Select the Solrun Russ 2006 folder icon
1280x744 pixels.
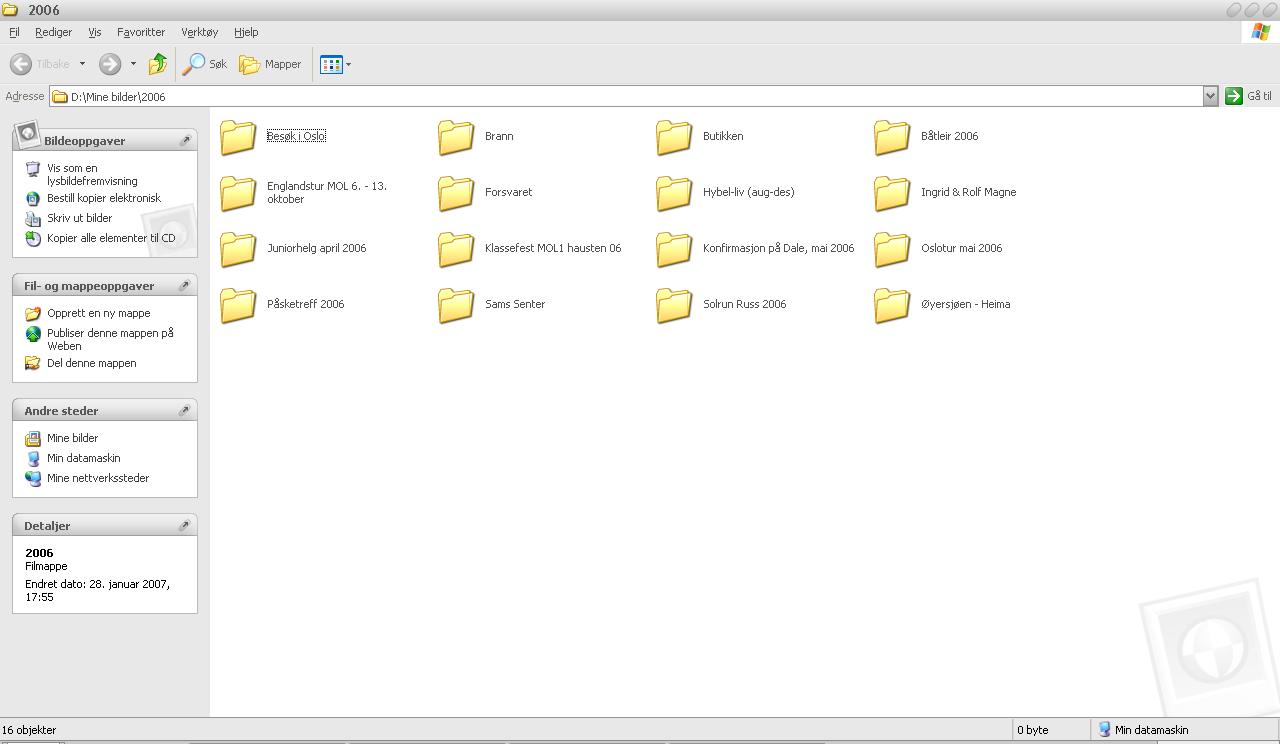tap(674, 305)
